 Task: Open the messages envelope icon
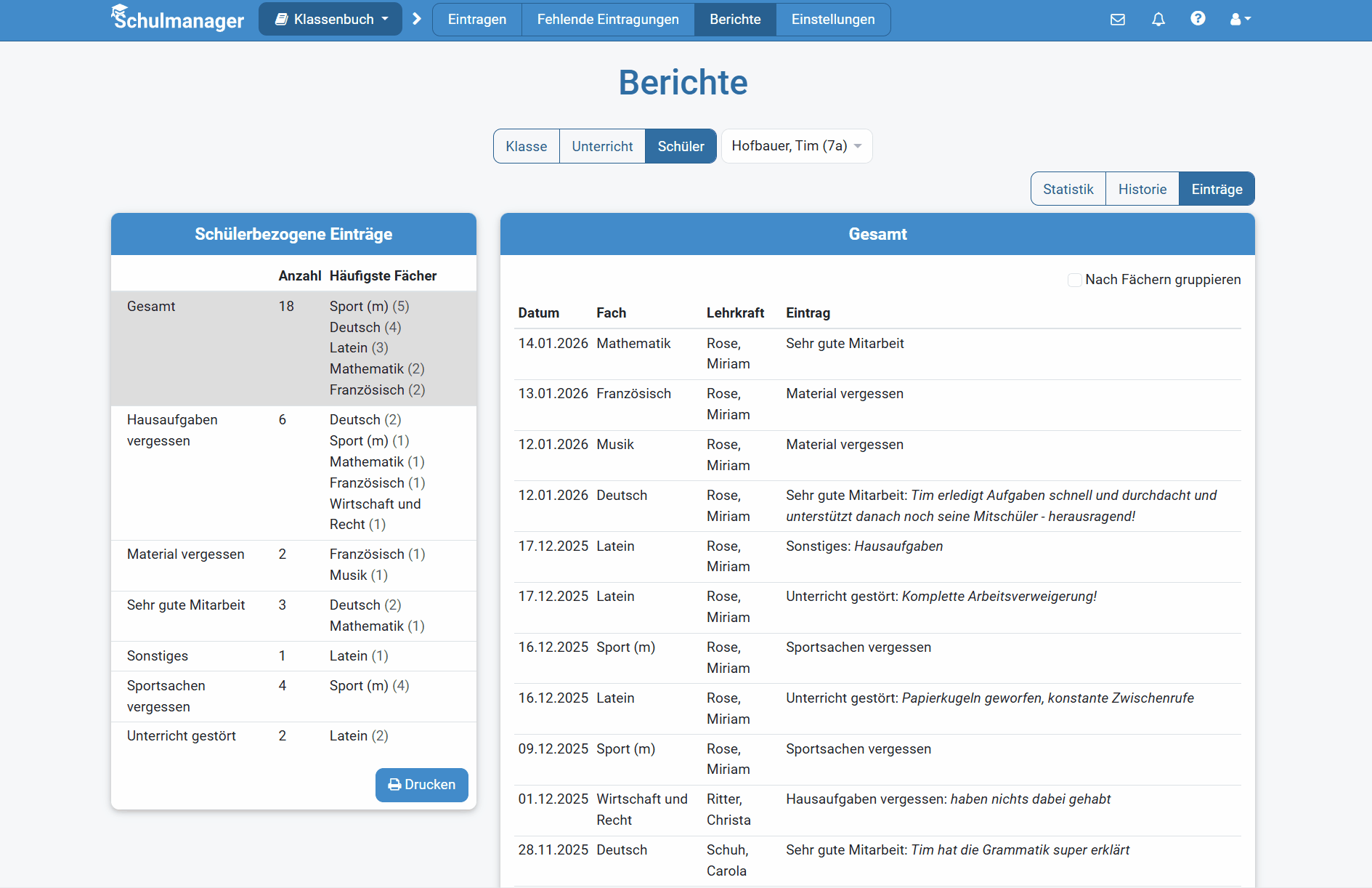coord(1118,20)
